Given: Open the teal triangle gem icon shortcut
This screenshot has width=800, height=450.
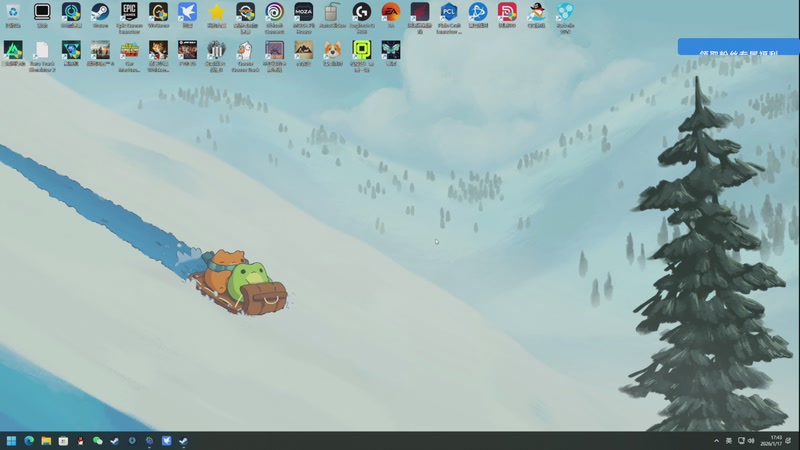Looking at the screenshot, I should click(x=71, y=53).
